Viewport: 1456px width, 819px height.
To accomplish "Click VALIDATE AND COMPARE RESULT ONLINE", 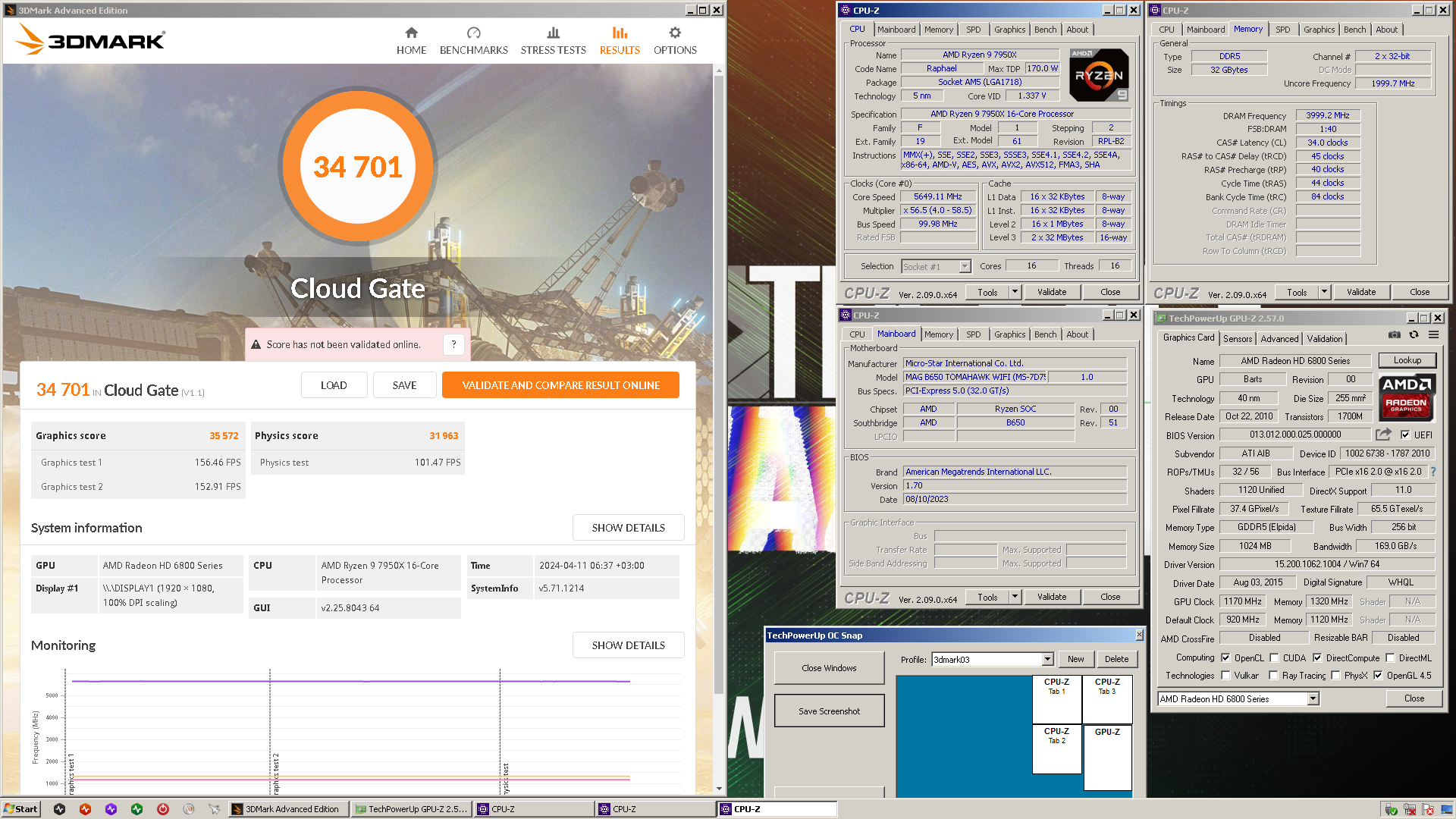I will (560, 385).
